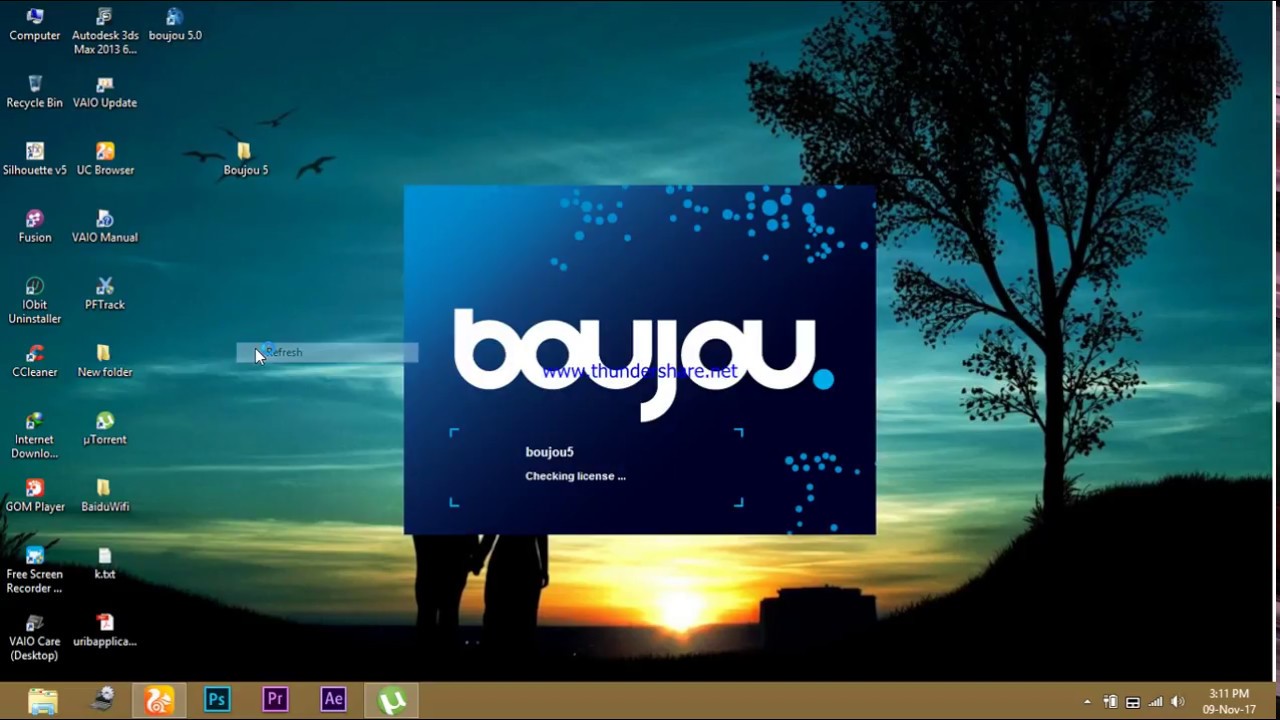The width and height of the screenshot is (1280, 720).
Task: Open File Explorer from the taskbar
Action: click(x=43, y=700)
